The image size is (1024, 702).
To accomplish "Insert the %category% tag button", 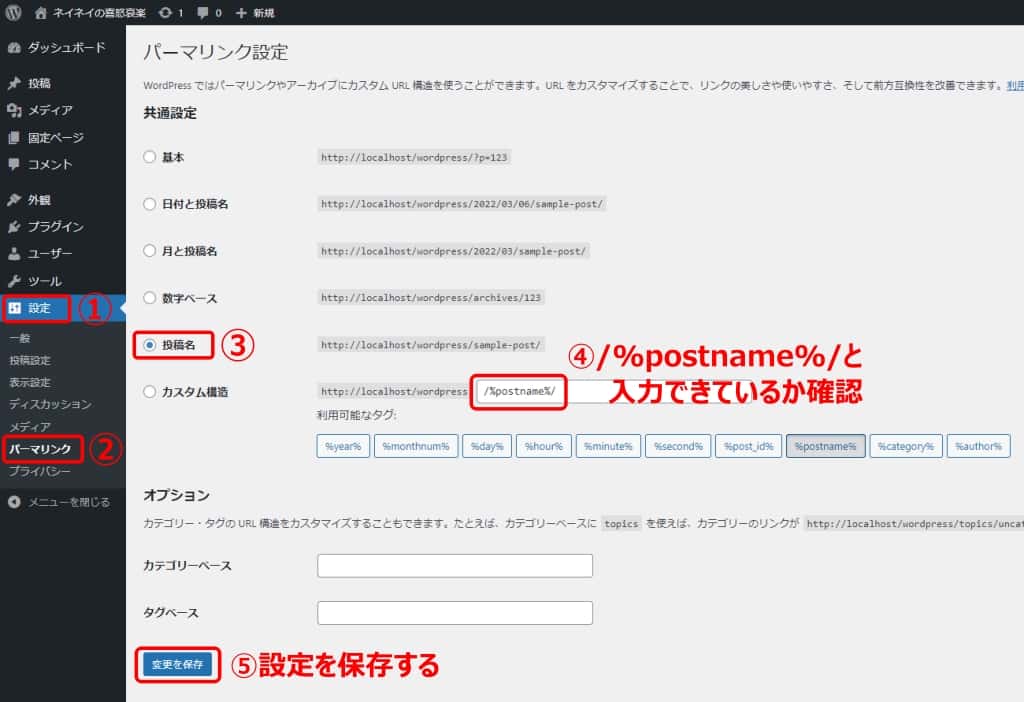I will (906, 447).
